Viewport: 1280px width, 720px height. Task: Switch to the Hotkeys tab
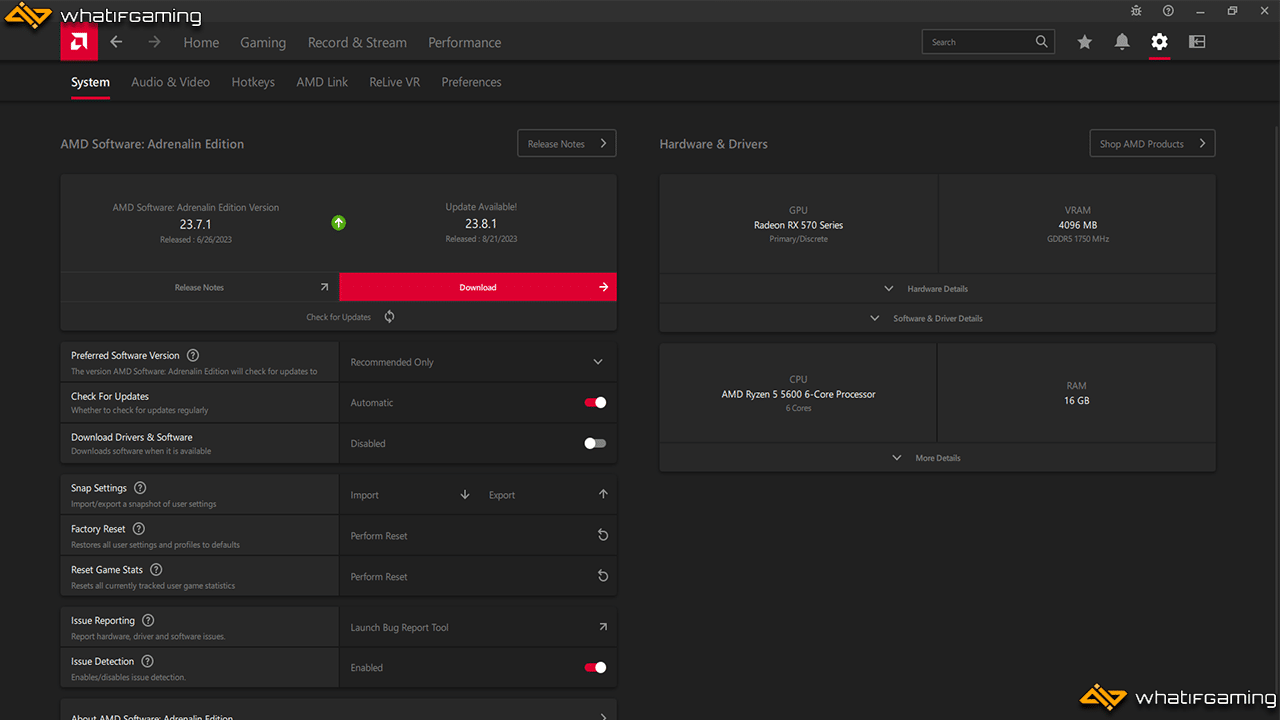pos(253,82)
